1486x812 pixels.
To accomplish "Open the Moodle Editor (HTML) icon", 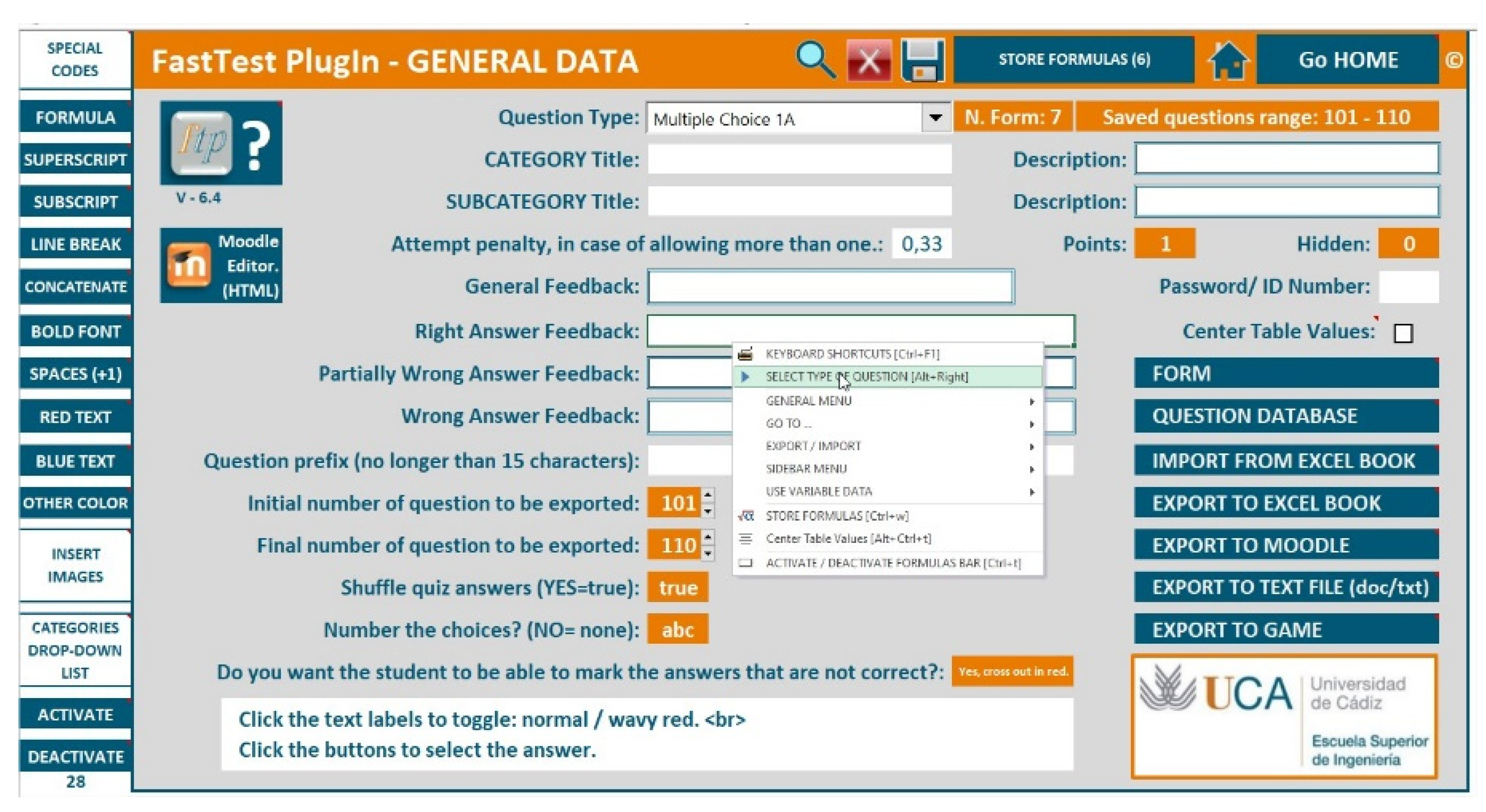I will (221, 265).
